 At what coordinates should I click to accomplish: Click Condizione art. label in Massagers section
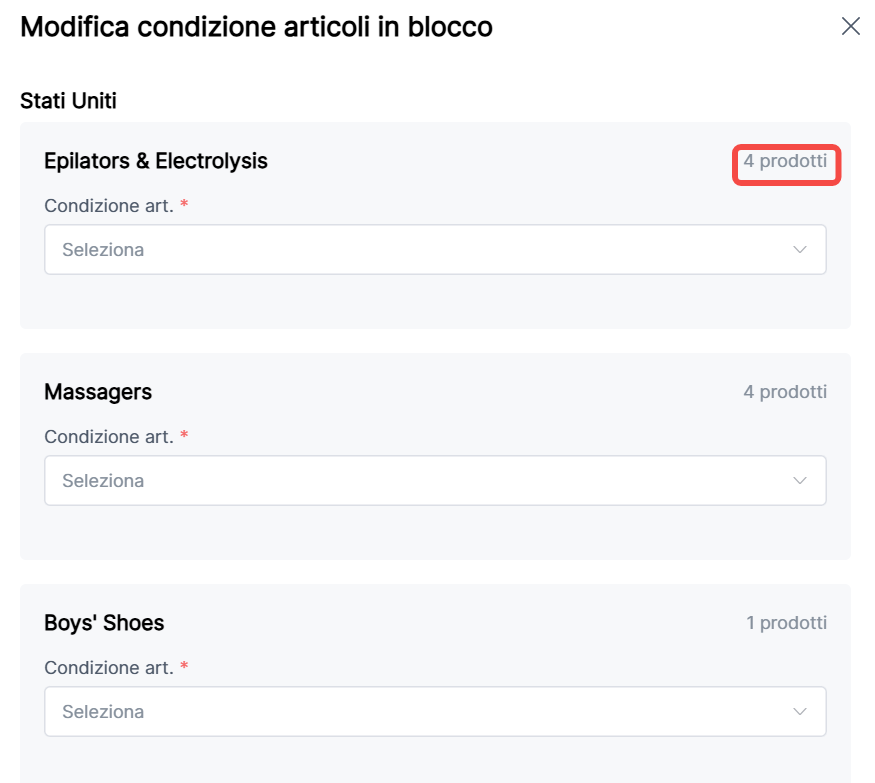click(109, 437)
